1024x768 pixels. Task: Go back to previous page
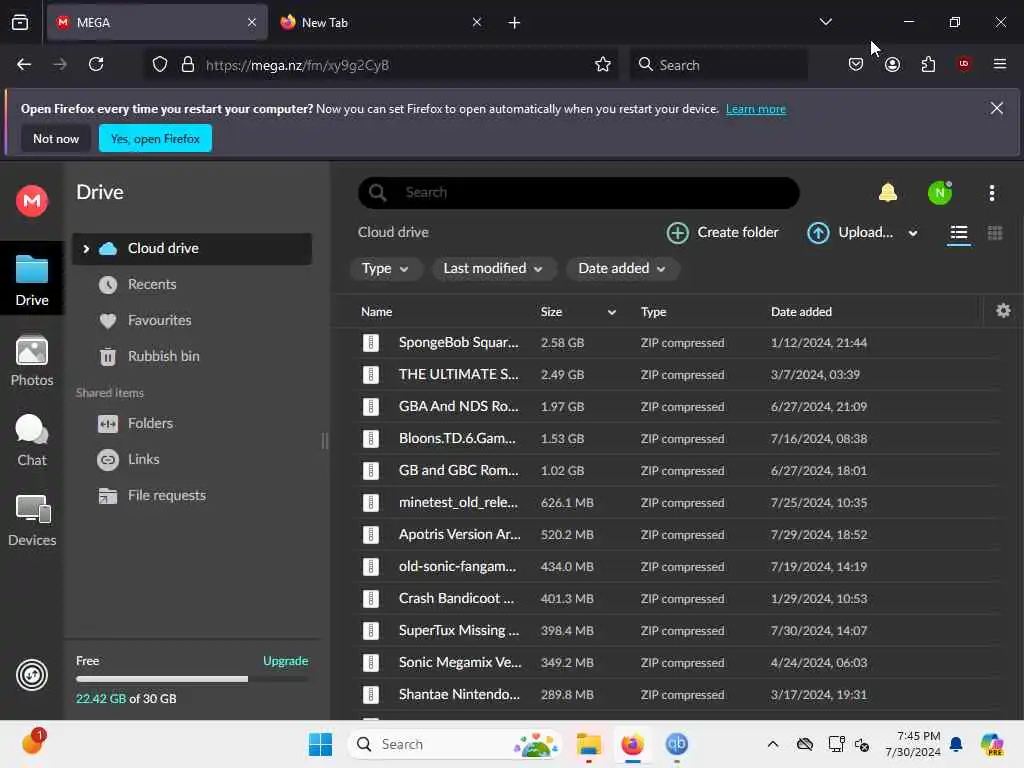[24, 64]
